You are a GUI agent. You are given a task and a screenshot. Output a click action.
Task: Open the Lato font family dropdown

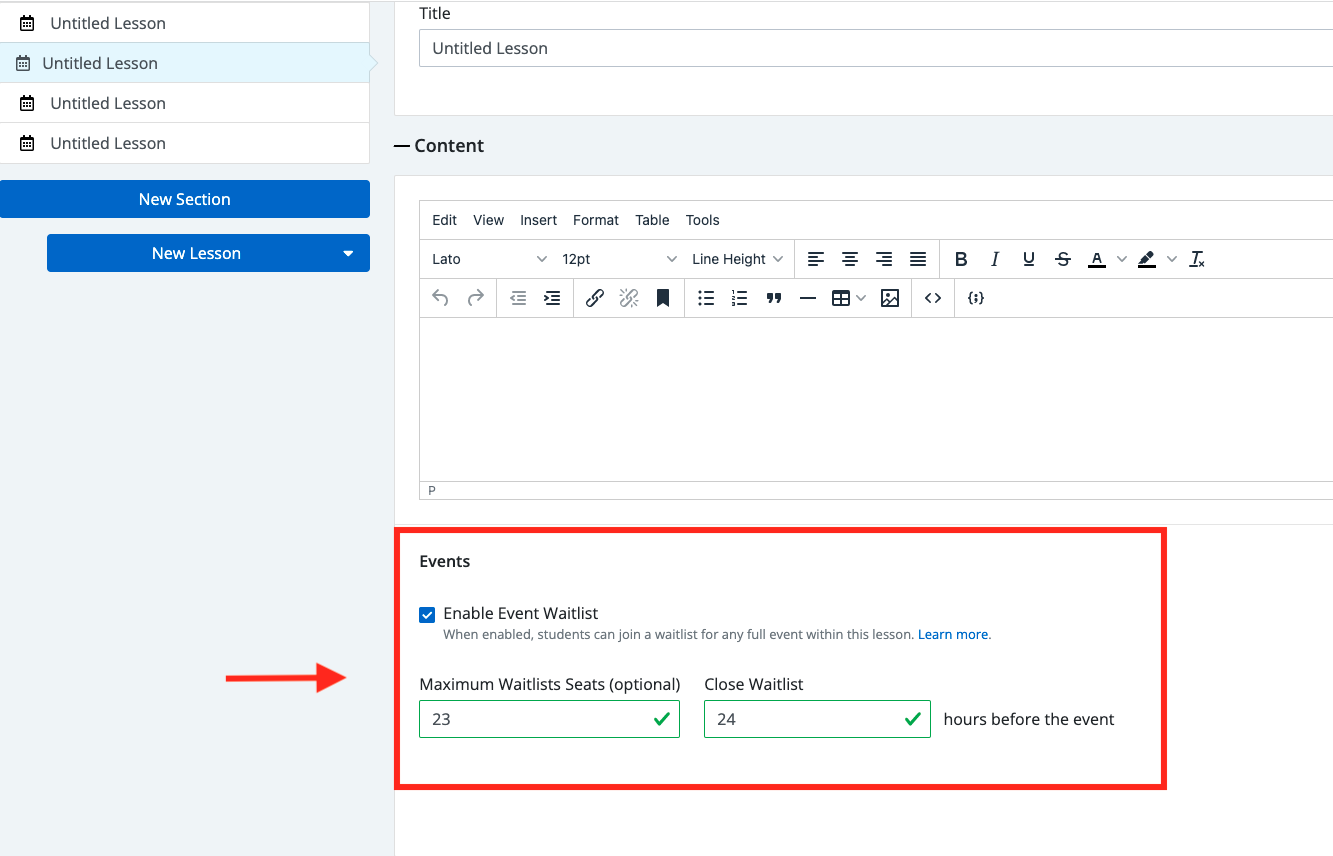490,259
